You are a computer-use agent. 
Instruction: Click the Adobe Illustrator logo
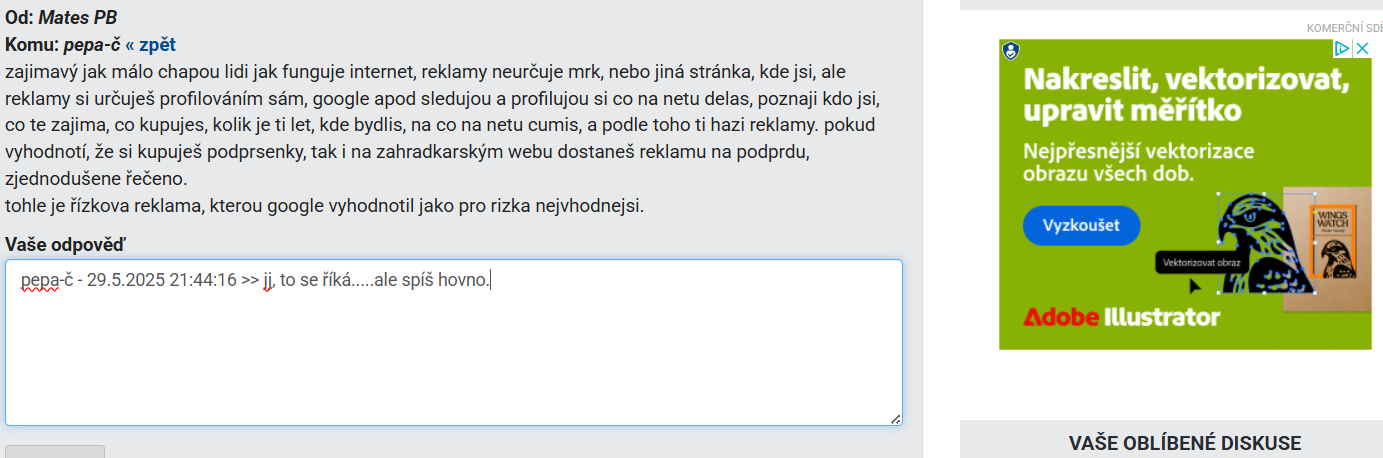tap(1121, 318)
